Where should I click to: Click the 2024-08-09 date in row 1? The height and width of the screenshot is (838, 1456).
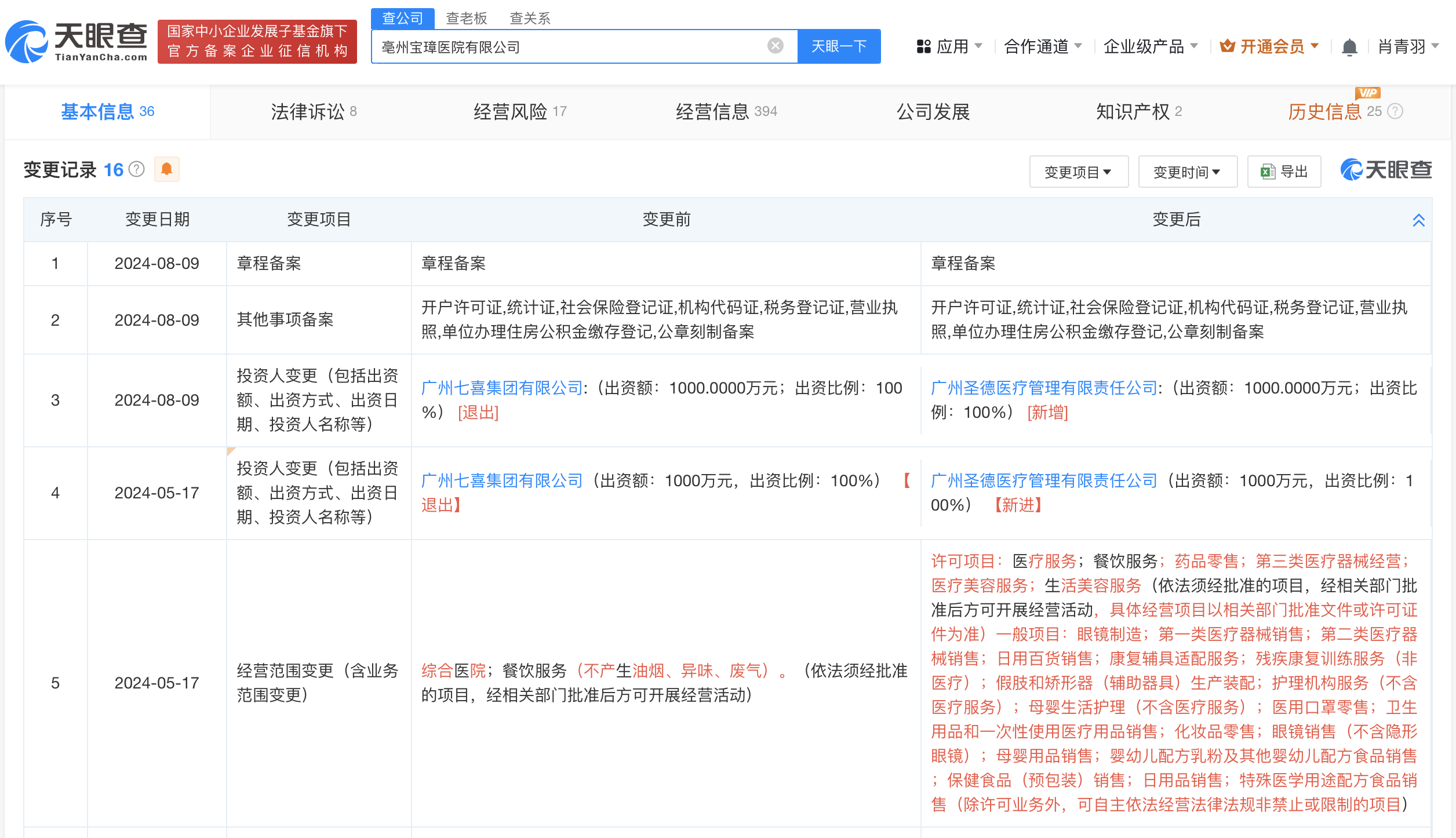[156, 264]
